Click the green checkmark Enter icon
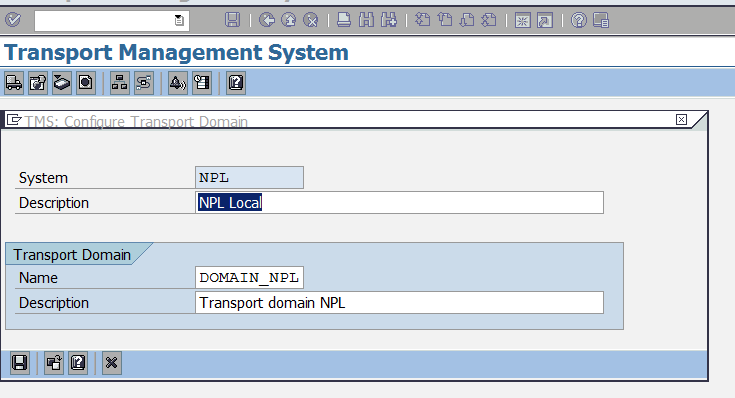The height and width of the screenshot is (398, 735). point(13,20)
